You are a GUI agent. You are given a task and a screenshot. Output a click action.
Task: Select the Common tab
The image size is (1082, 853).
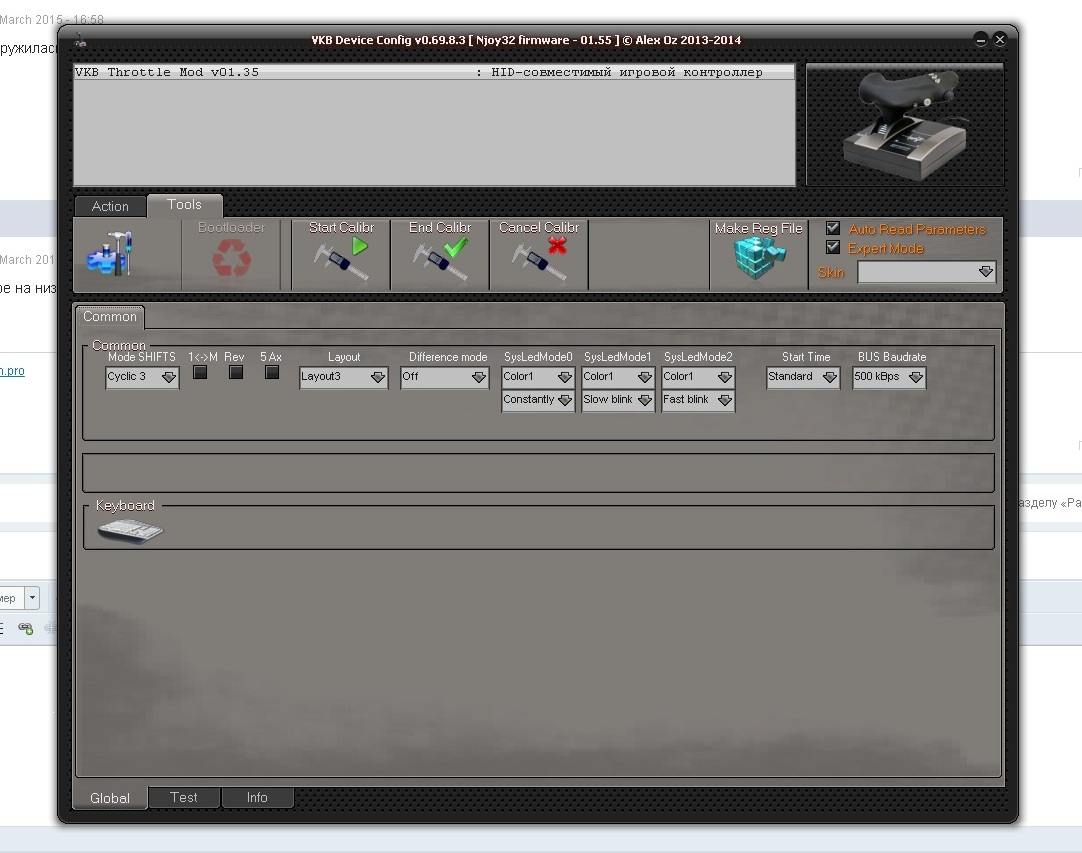tap(110, 317)
